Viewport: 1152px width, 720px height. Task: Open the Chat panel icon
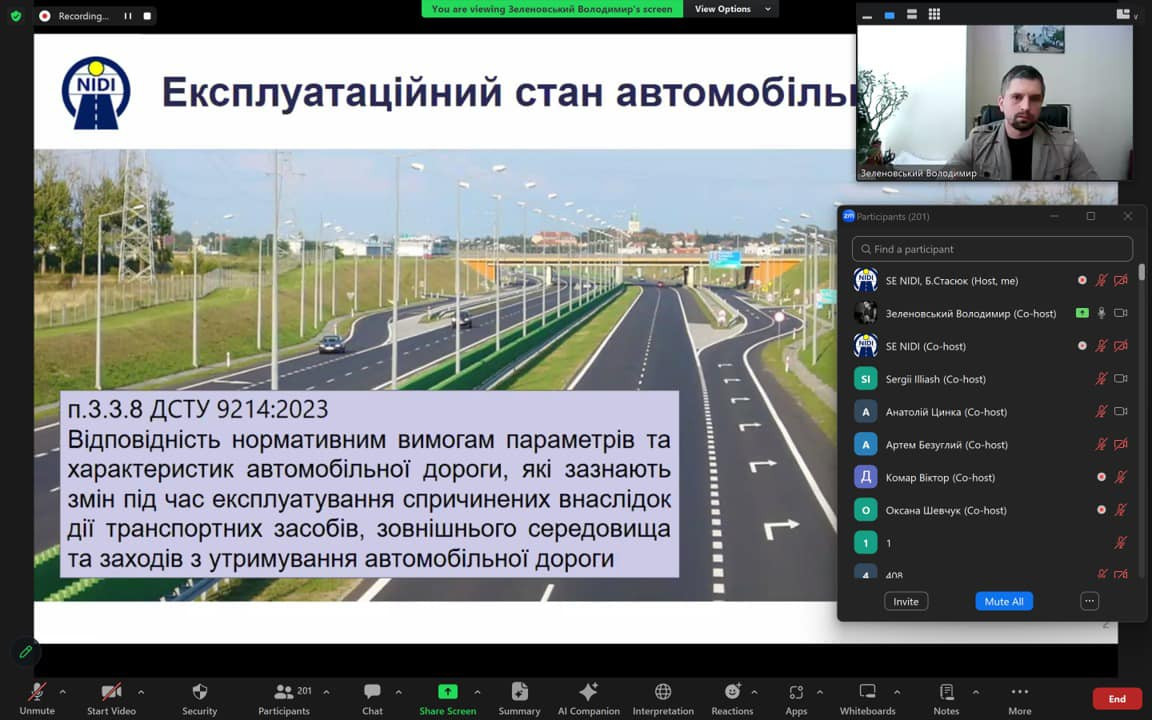[372, 692]
